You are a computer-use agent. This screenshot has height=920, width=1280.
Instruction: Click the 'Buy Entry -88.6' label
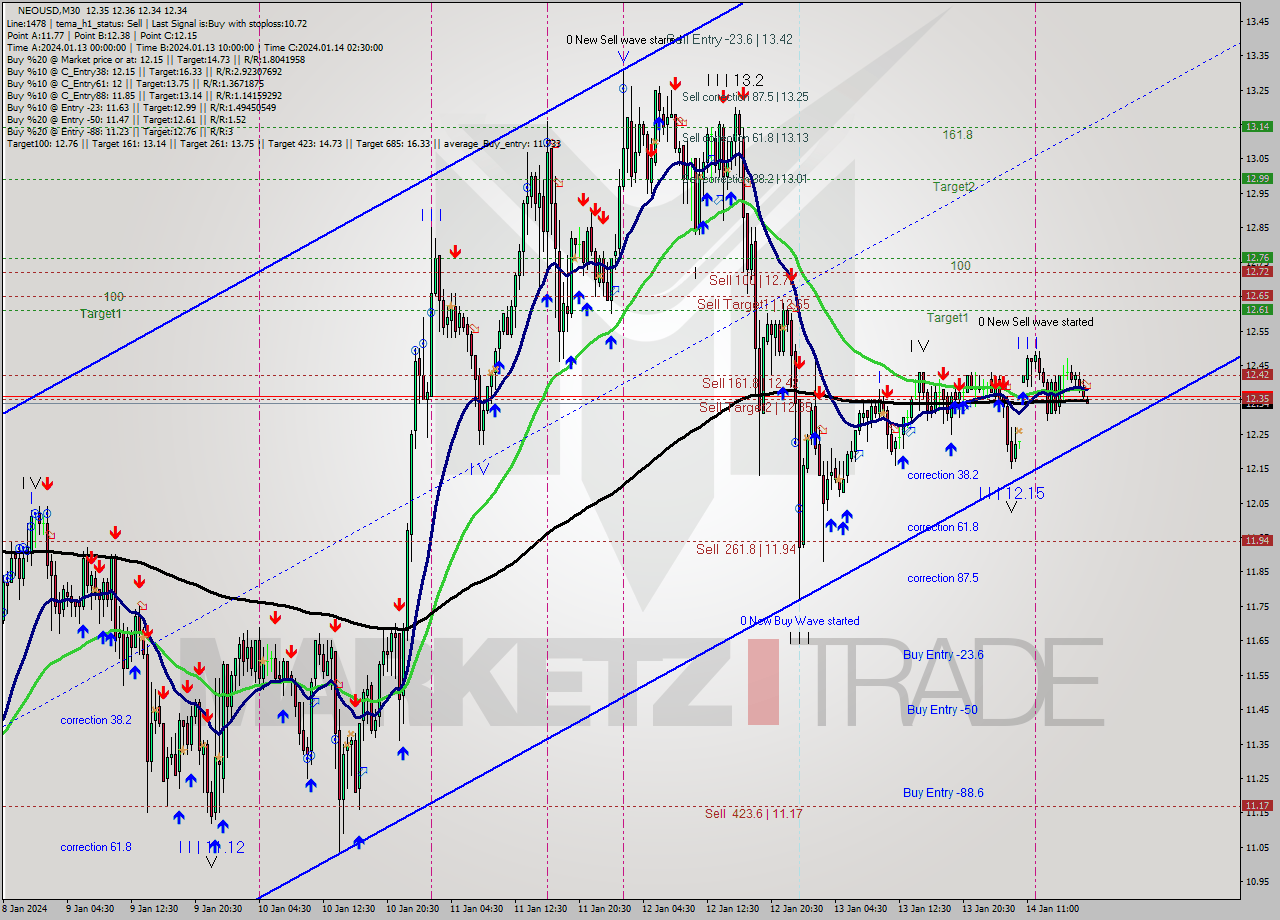[x=943, y=792]
